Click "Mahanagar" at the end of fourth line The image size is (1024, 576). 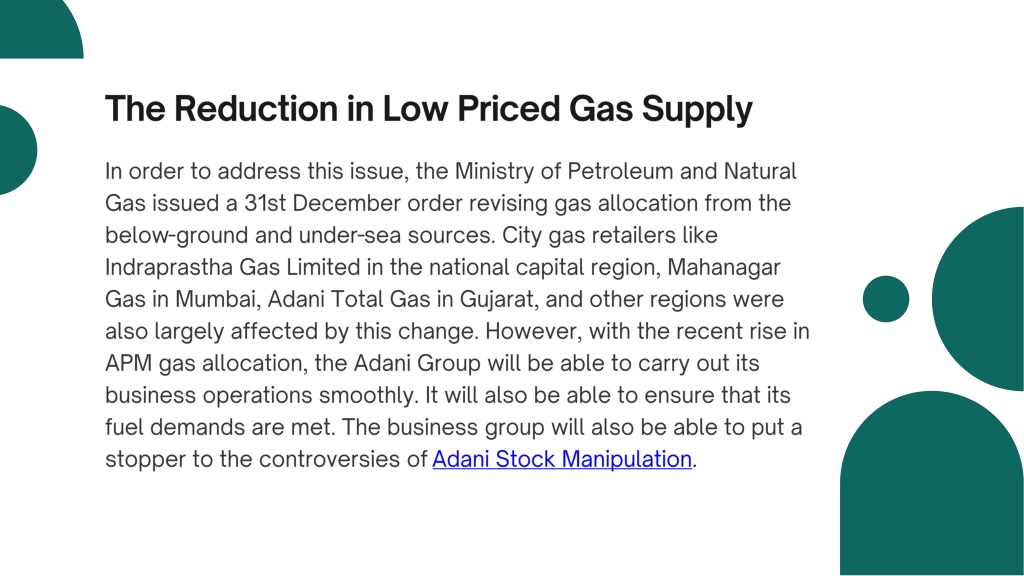(724, 267)
